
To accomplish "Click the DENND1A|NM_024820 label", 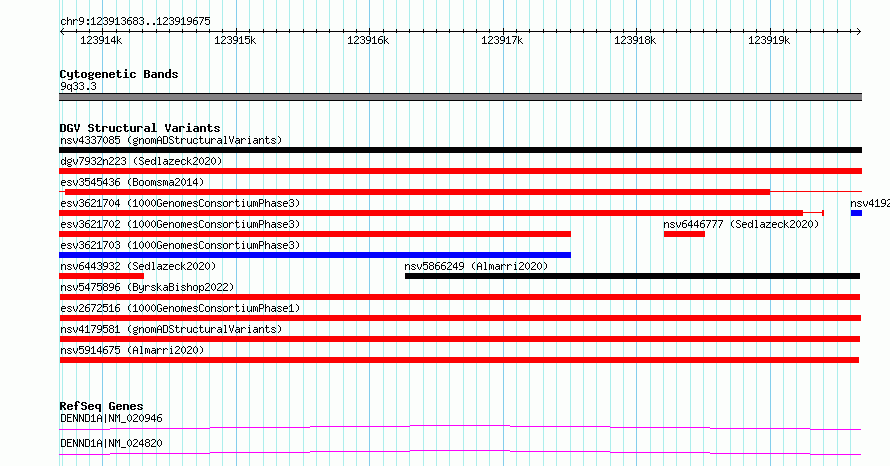I will coord(111,443).
